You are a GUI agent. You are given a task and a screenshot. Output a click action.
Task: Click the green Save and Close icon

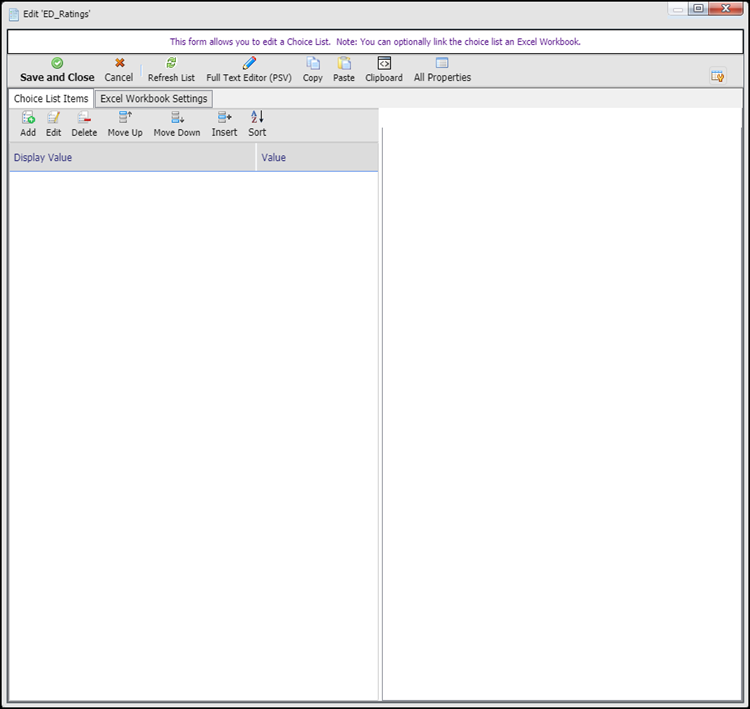pos(57,63)
